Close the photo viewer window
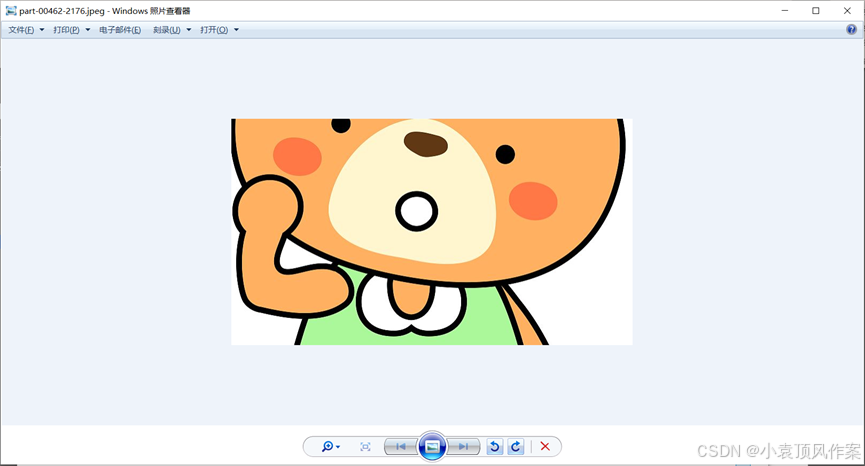Viewport: 865px width, 466px height. click(847, 10)
